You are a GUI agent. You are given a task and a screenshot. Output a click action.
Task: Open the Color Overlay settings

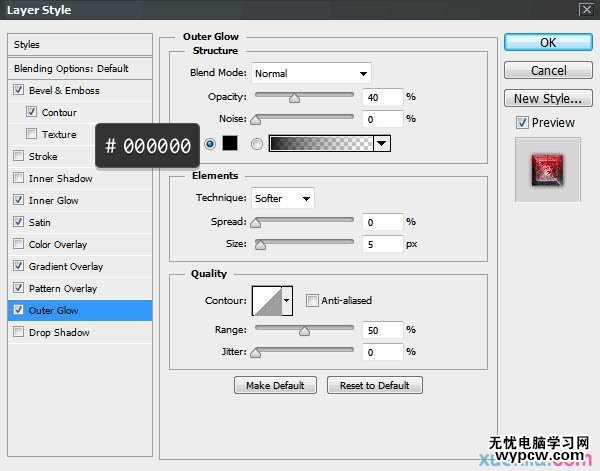(58, 244)
